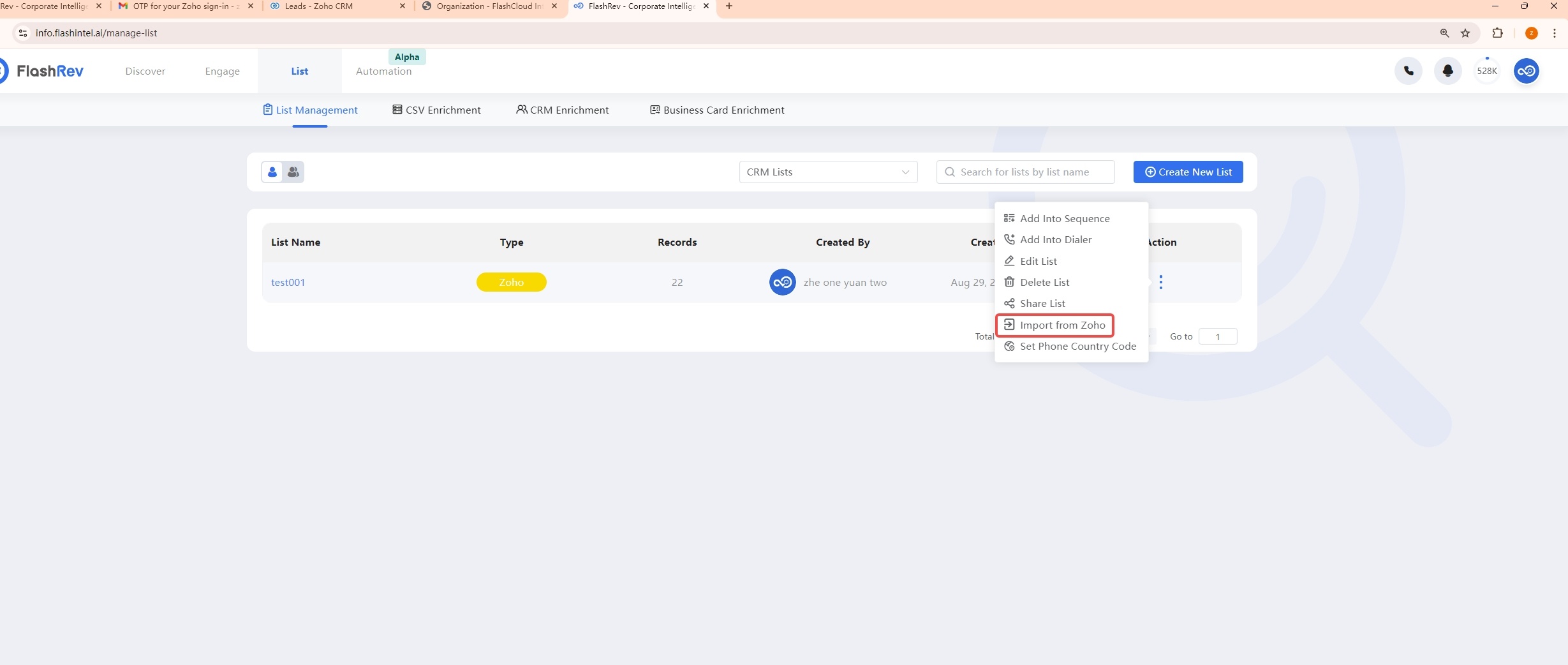Click the Created By column header
1568x665 pixels.
click(x=842, y=242)
